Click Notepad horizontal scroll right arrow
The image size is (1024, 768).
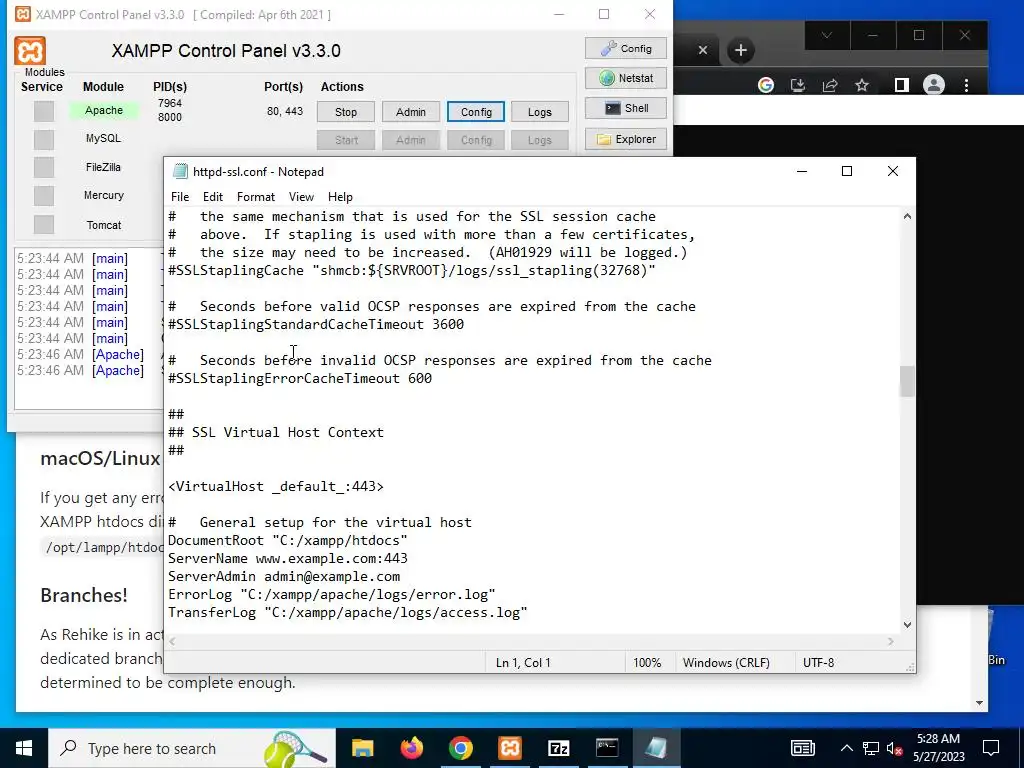point(890,642)
